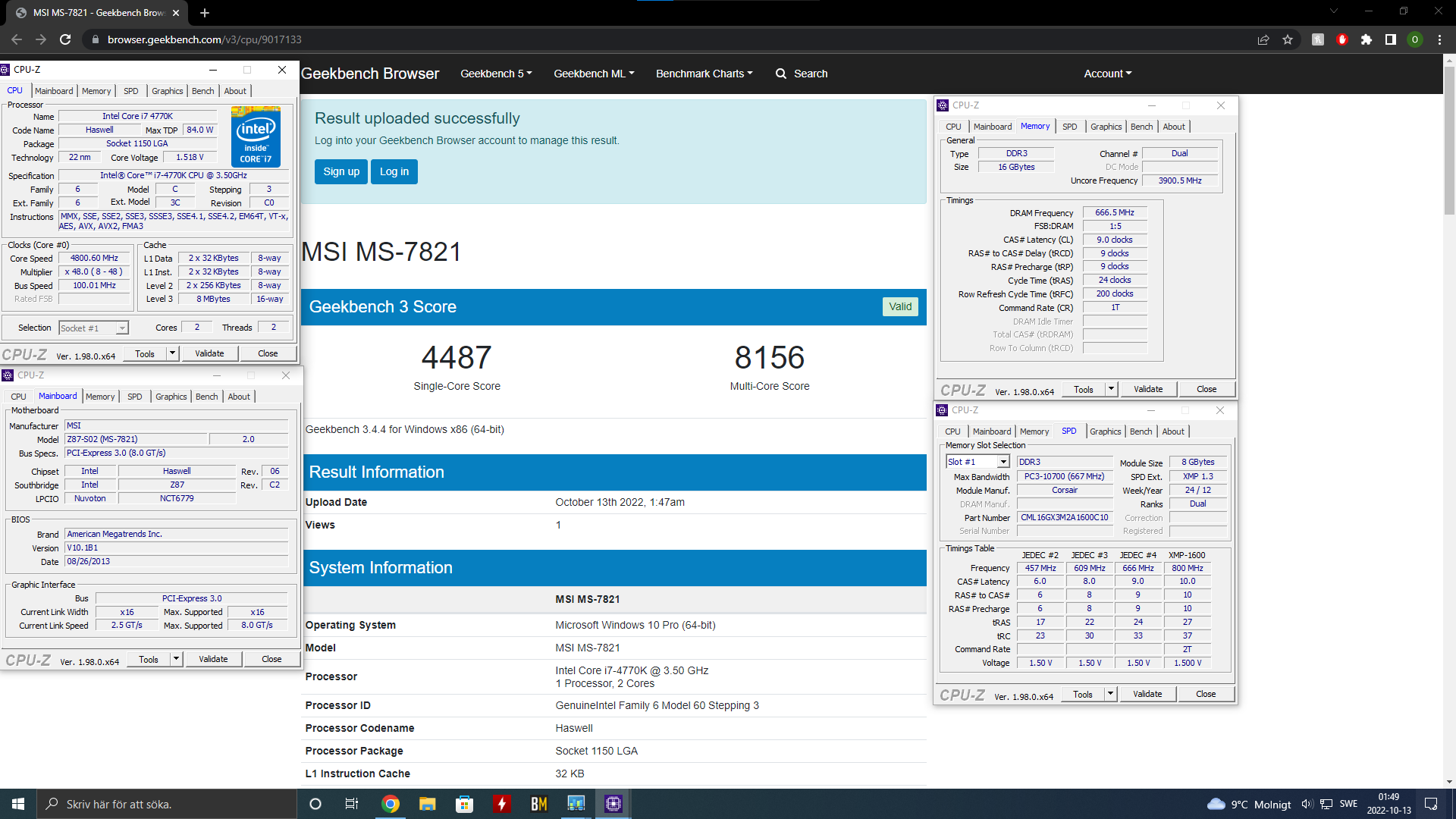
Task: Open CPU tab in CPU-Z Memory window
Action: (953, 127)
